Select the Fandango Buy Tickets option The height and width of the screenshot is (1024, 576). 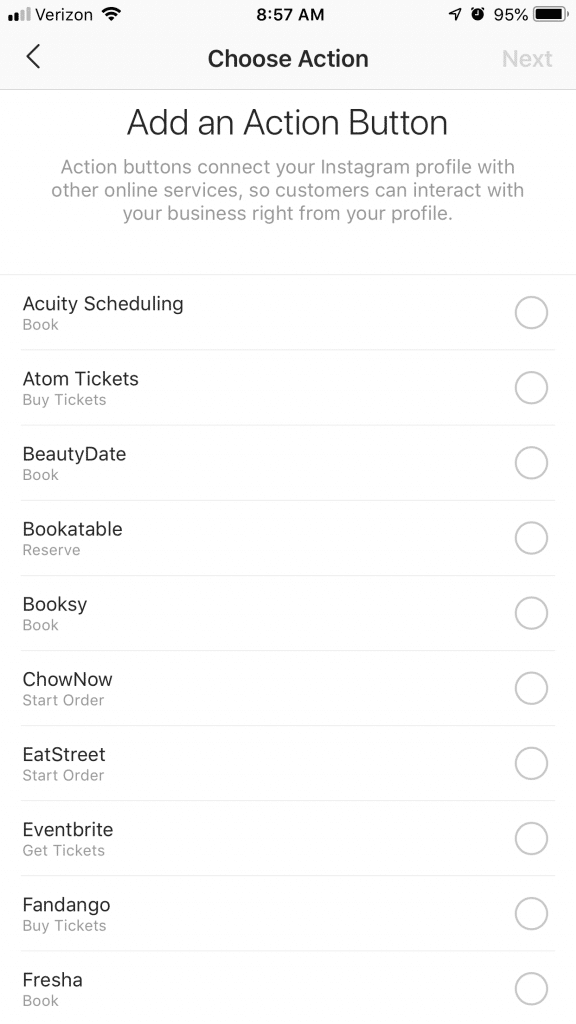(x=531, y=913)
